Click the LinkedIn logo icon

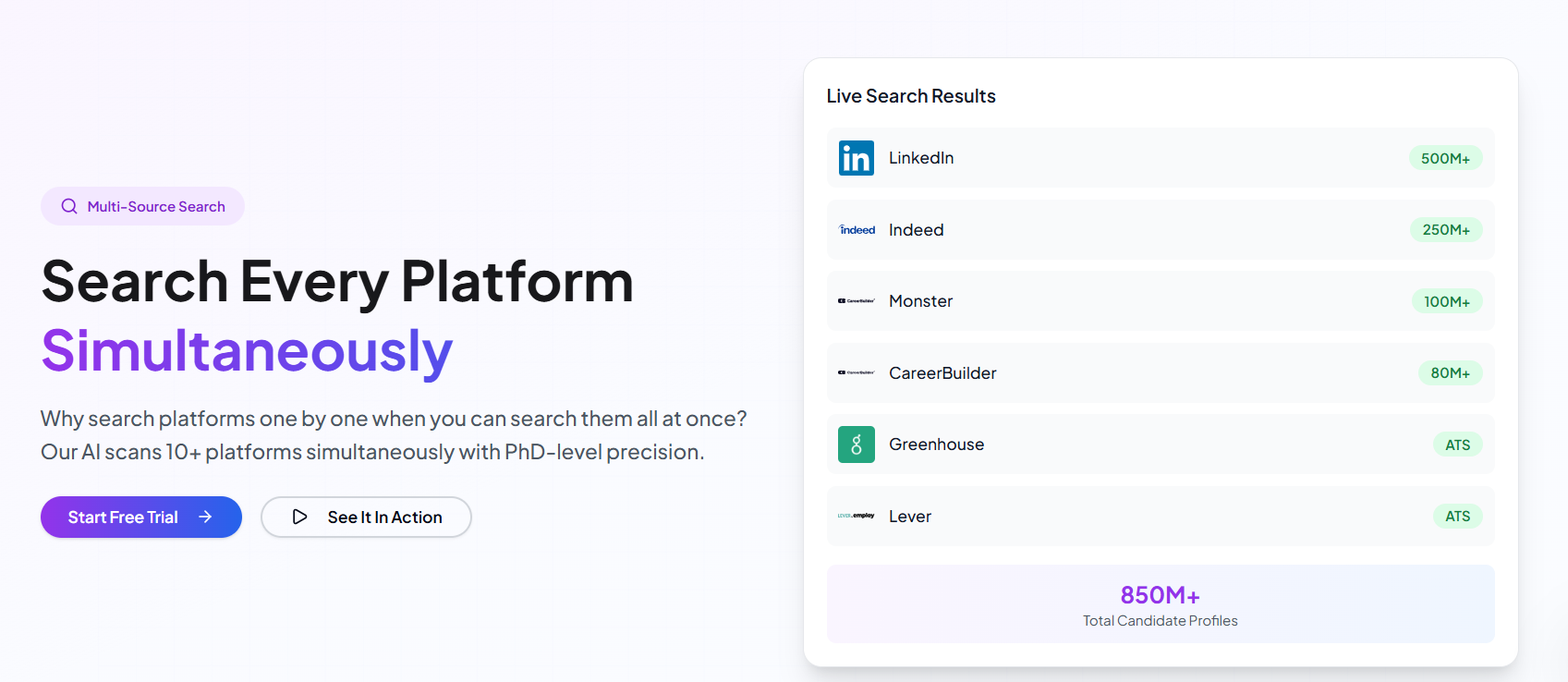point(856,158)
